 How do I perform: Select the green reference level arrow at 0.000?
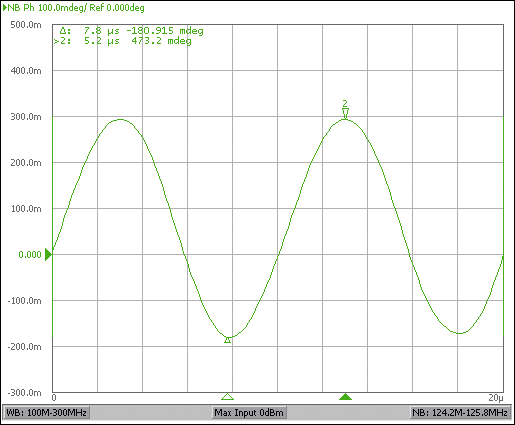(48, 255)
